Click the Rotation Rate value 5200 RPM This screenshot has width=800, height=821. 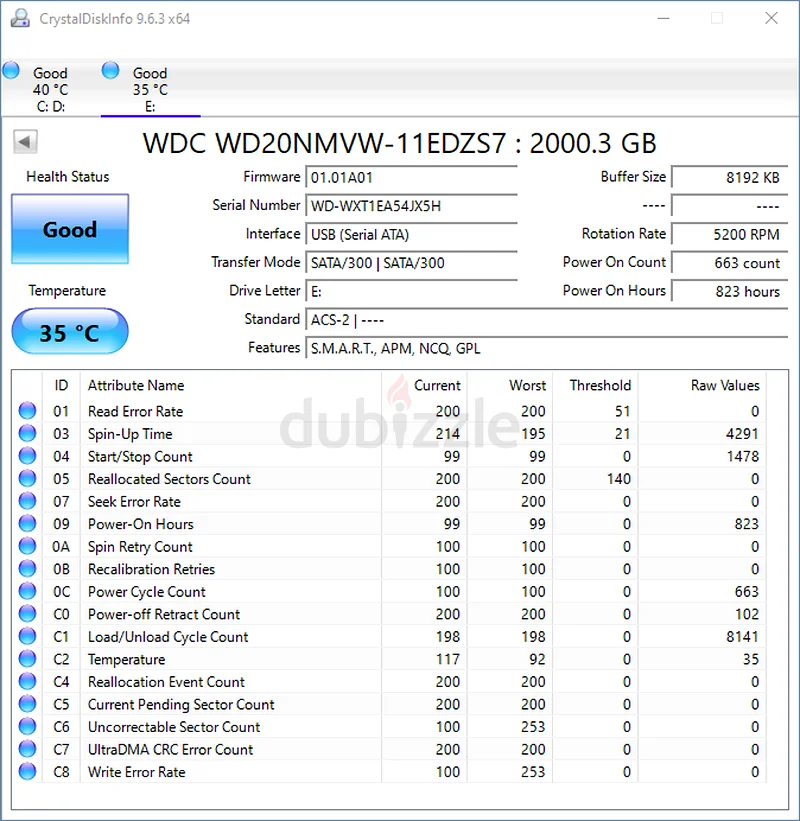tap(730, 234)
